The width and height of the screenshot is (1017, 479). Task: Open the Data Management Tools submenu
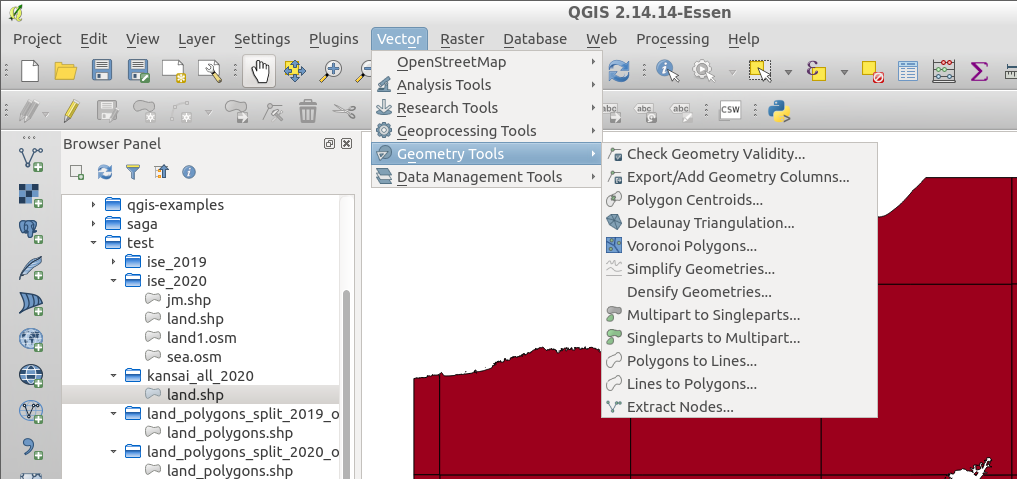pyautogui.click(x=487, y=177)
